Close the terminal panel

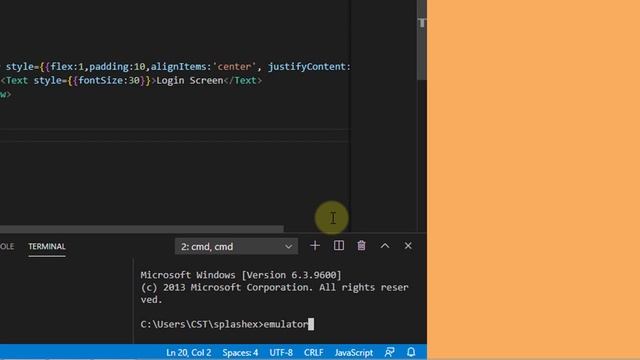408,246
